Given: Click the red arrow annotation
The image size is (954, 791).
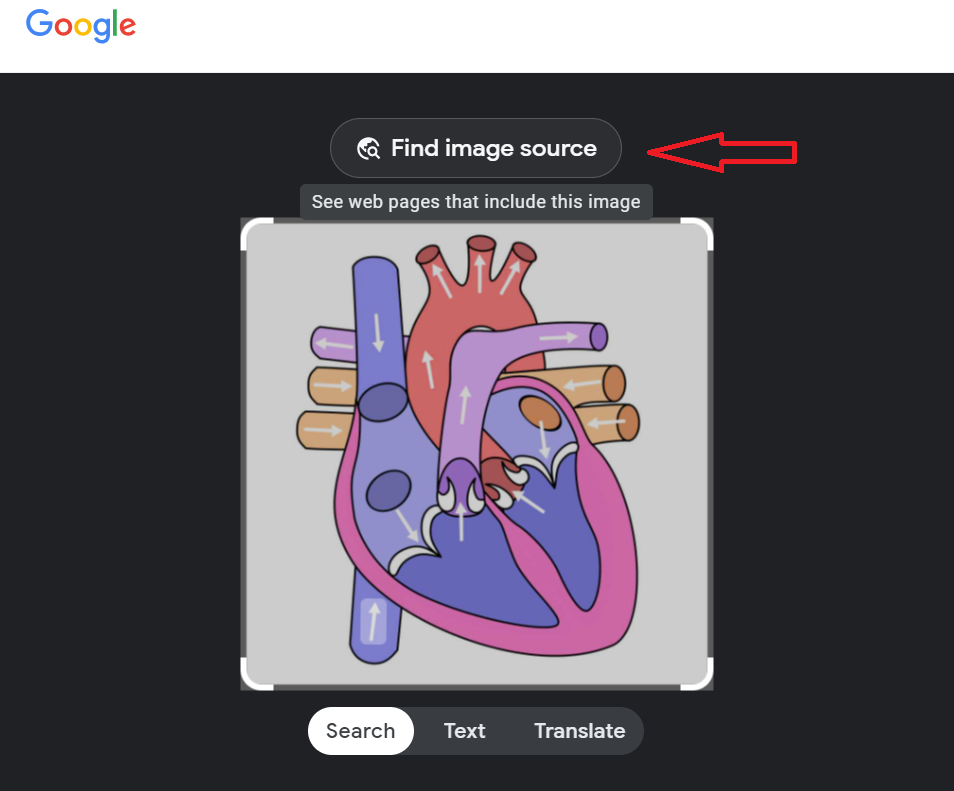Looking at the screenshot, I should click(722, 151).
